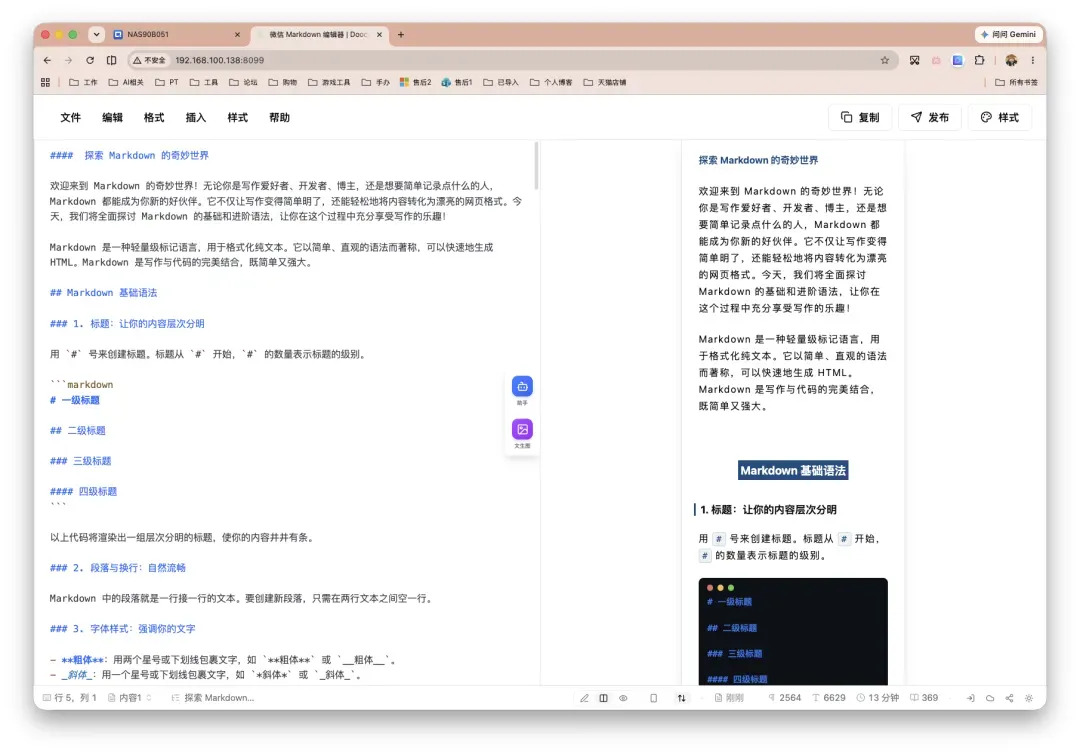Image resolution: width=1080 pixels, height=754 pixels.
Task: Click the ## Markdown 基础语法 heading line in editor
Action: click(x=103, y=293)
